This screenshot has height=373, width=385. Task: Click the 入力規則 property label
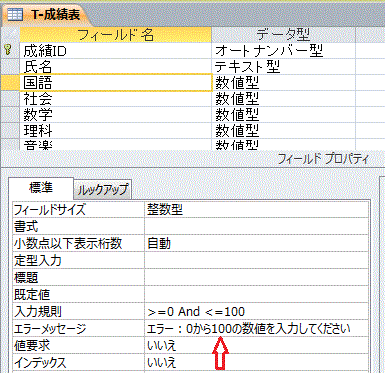(x=79, y=311)
